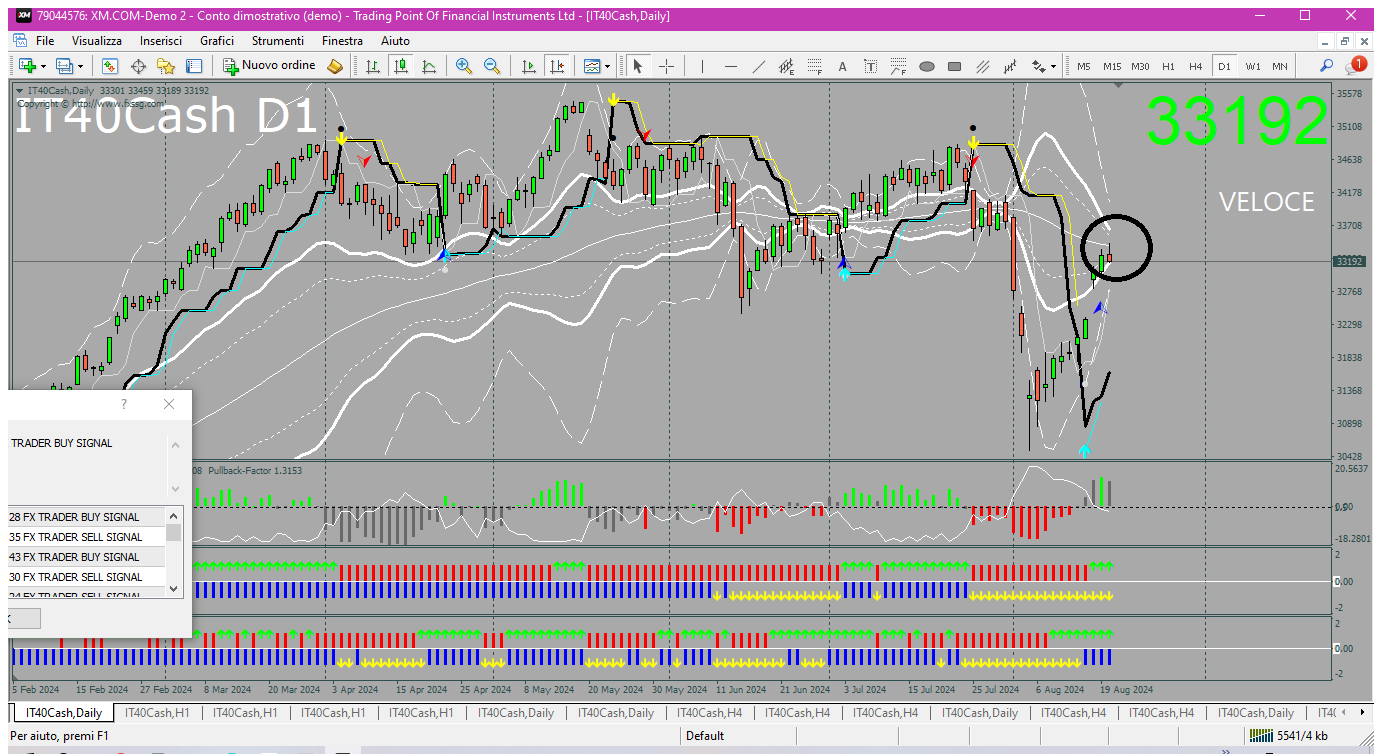Select the text label 'T' tool

(870, 66)
